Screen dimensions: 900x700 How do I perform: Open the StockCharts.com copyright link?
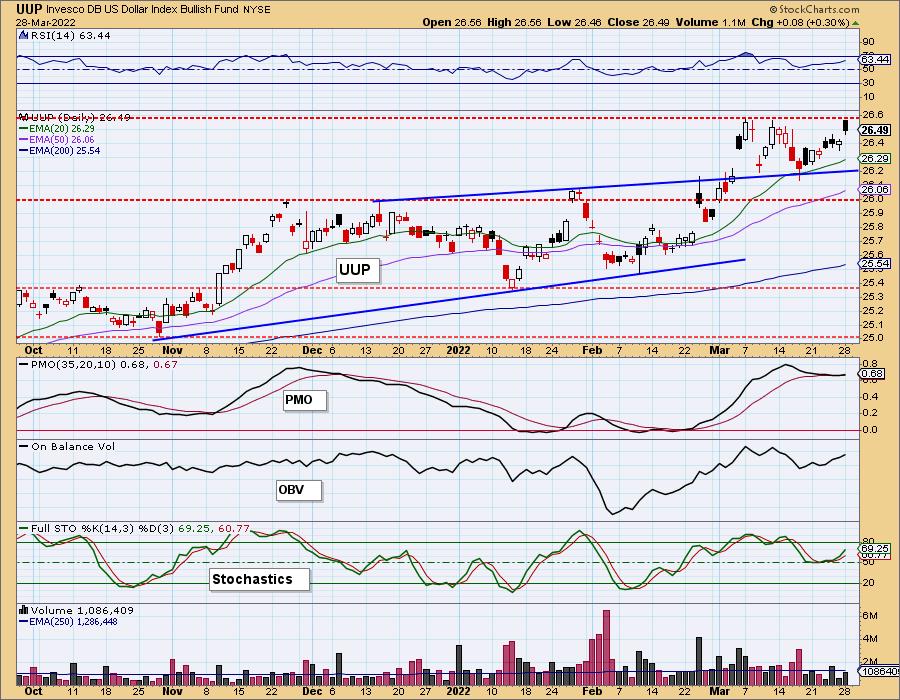click(x=814, y=9)
